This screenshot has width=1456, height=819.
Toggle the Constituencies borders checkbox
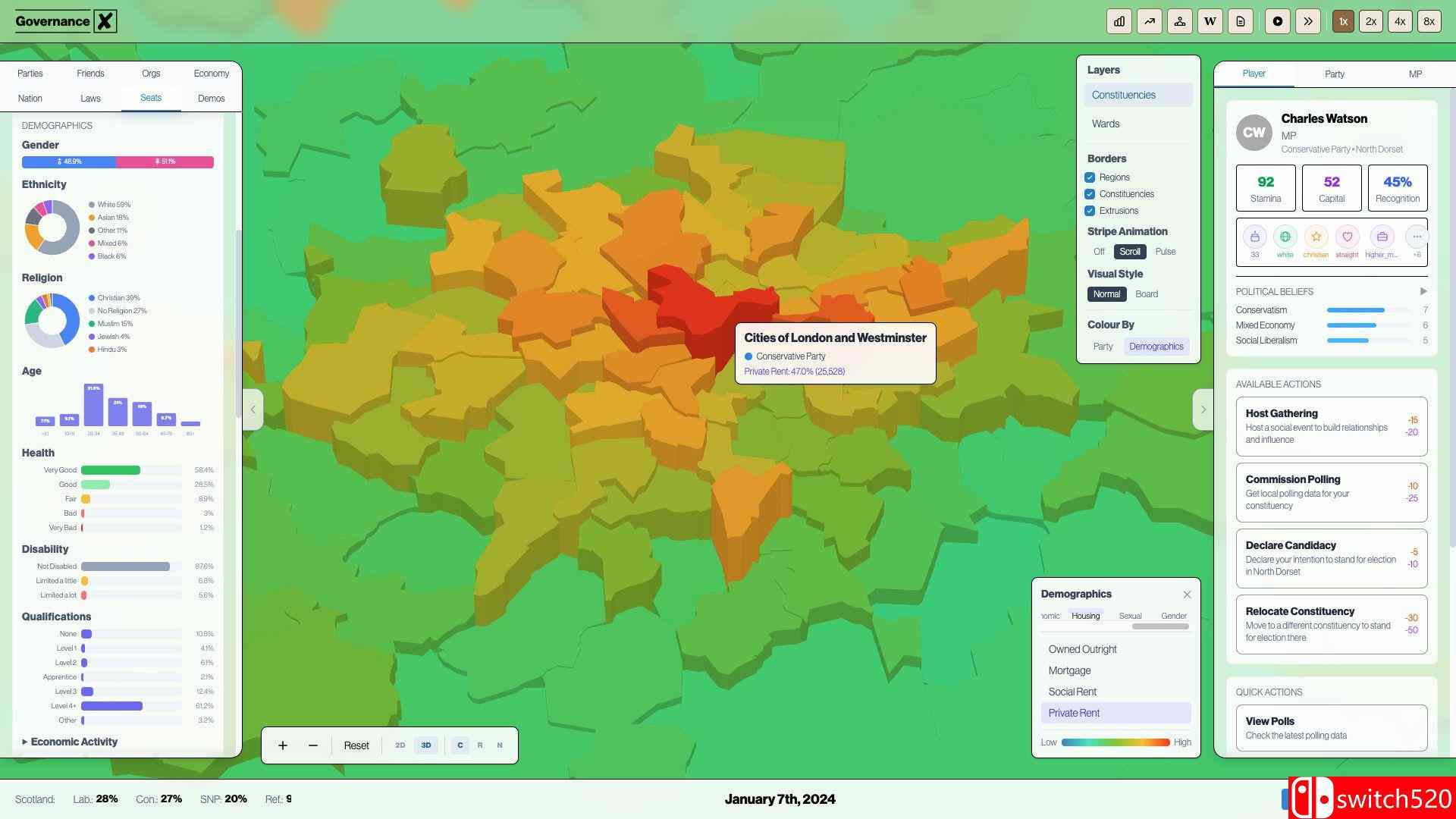tap(1090, 194)
